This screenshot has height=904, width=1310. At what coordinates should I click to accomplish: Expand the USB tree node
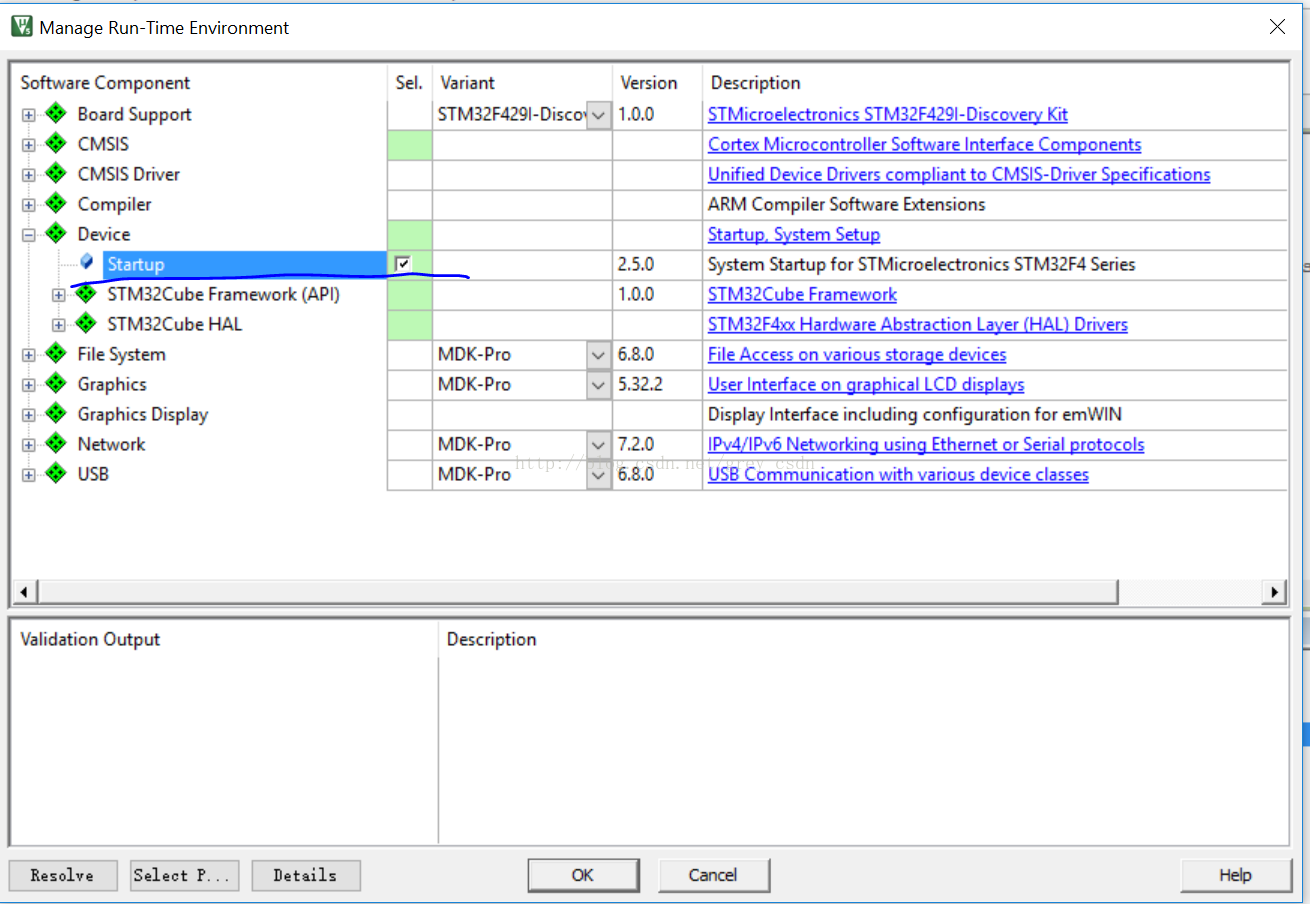coord(28,475)
